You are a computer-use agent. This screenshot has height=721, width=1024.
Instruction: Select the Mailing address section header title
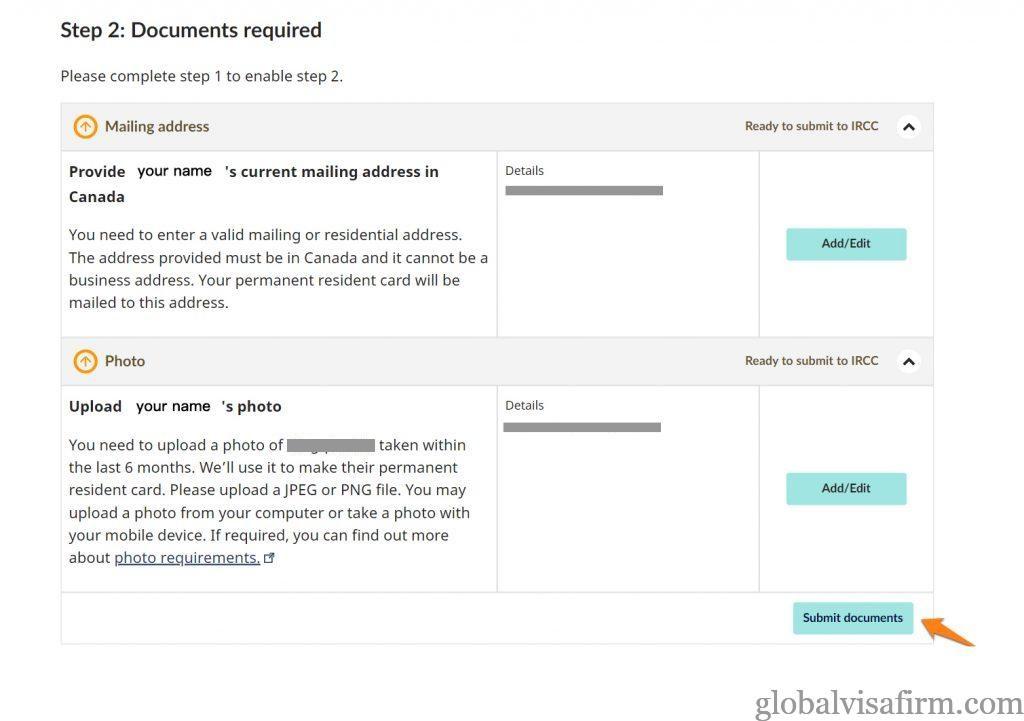coord(157,127)
